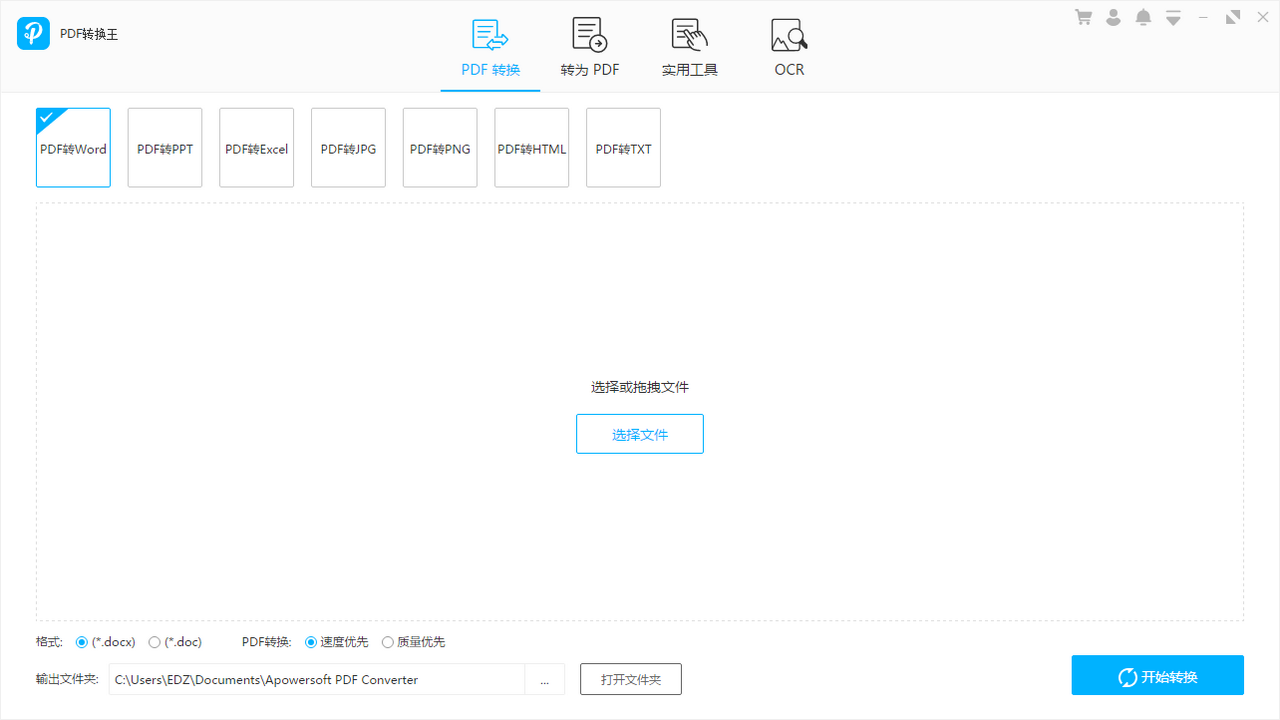Switch to the PDF转JPG tab
Screen dimensions: 1280x720
click(348, 147)
